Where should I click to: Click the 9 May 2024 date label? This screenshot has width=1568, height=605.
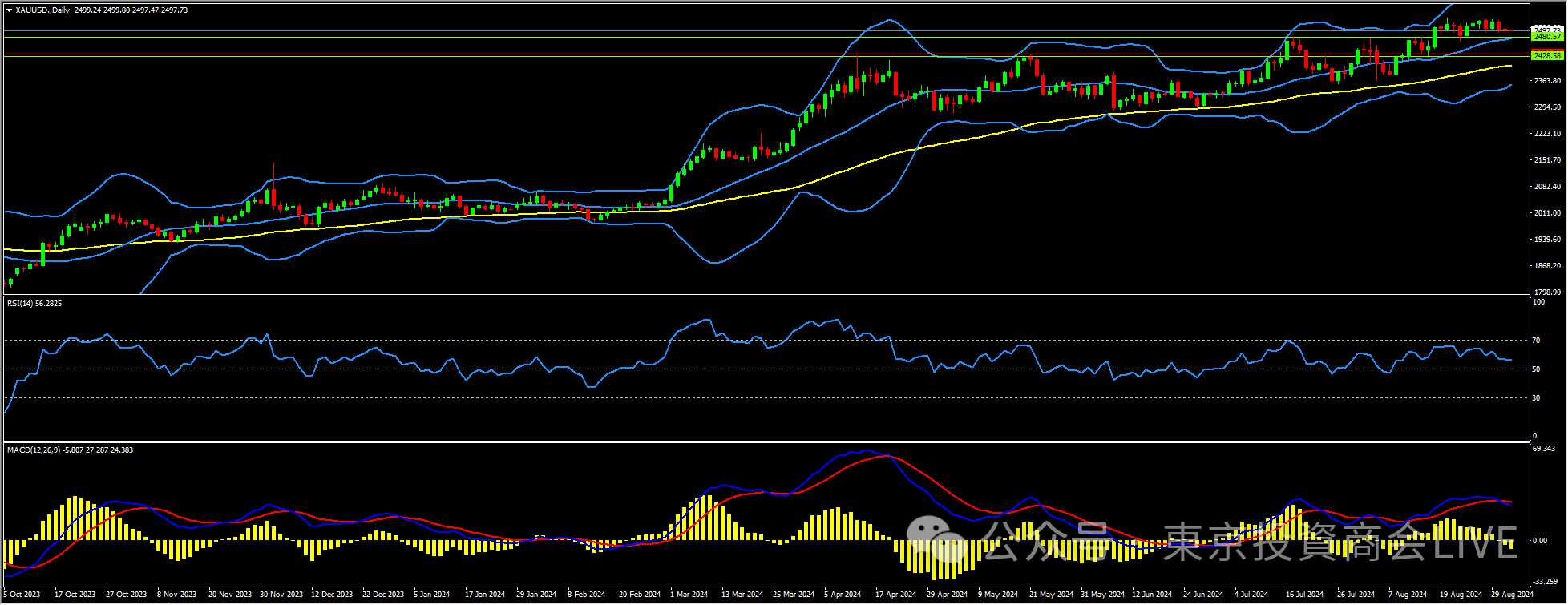998,595
